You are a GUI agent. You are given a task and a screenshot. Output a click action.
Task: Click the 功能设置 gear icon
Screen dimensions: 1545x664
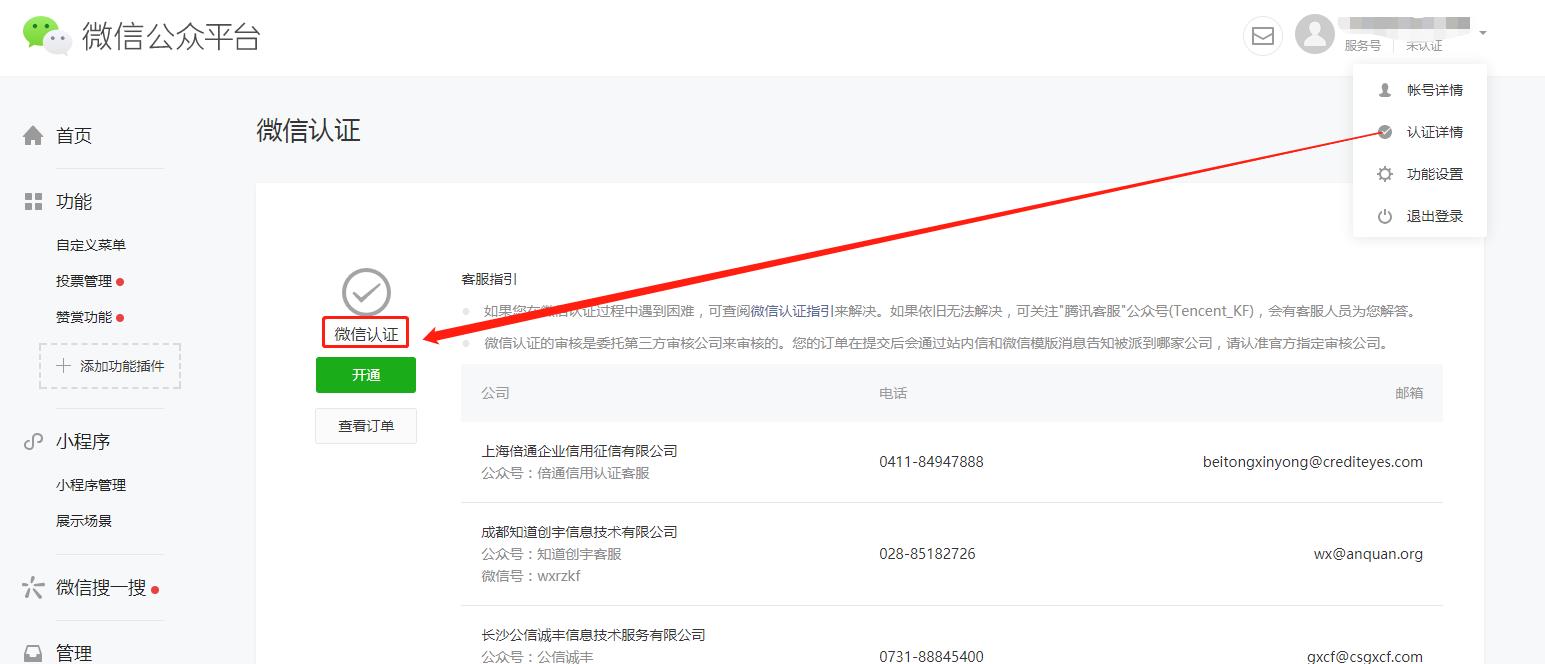click(1385, 174)
